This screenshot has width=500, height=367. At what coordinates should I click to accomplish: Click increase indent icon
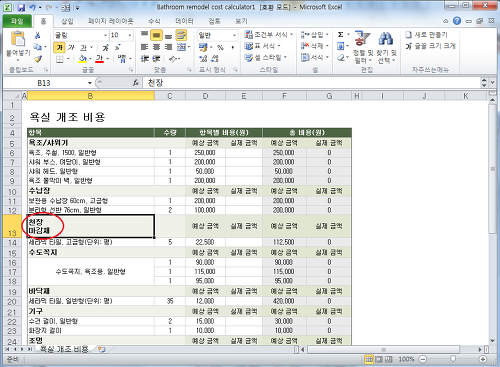(156, 59)
